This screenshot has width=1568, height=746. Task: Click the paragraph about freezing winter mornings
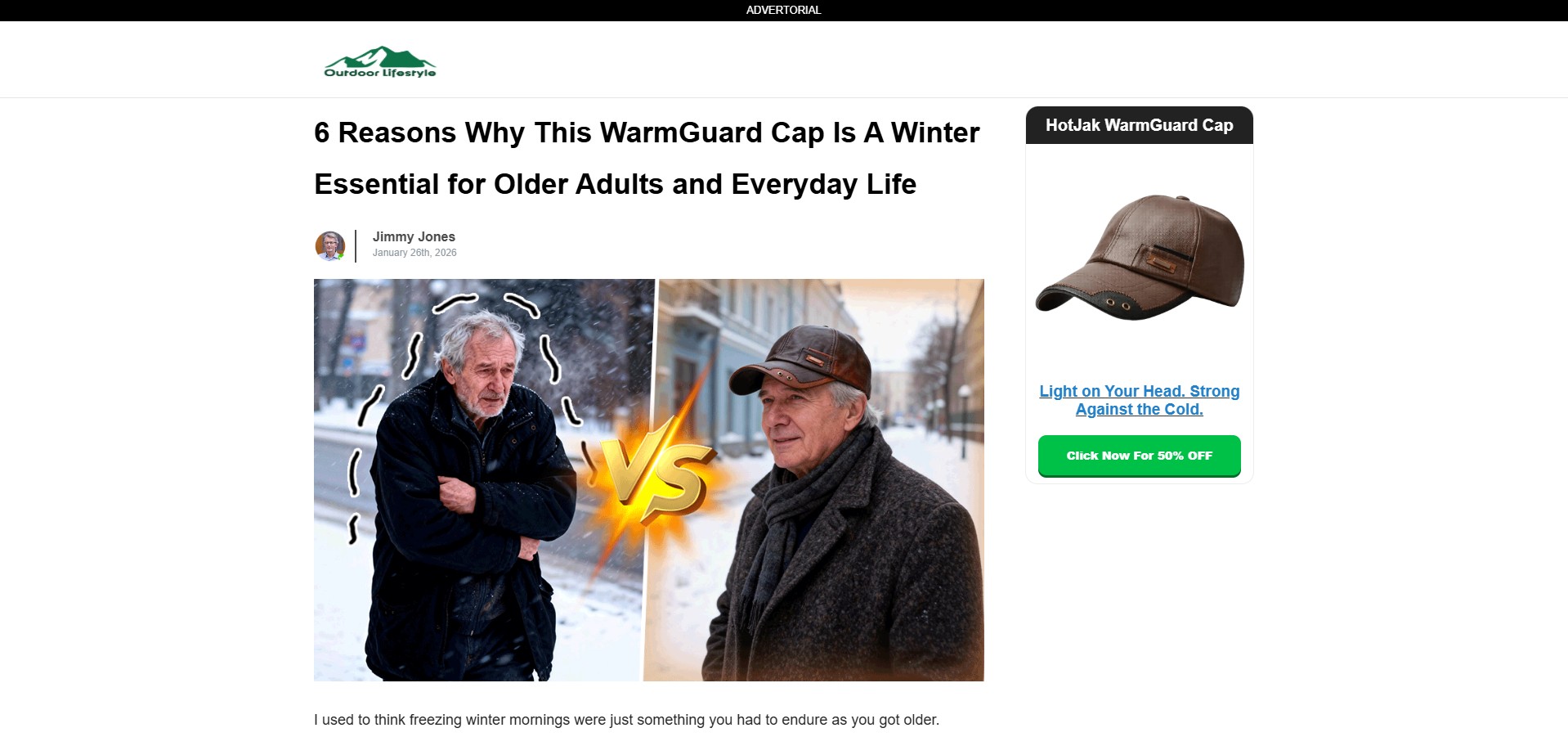click(626, 720)
